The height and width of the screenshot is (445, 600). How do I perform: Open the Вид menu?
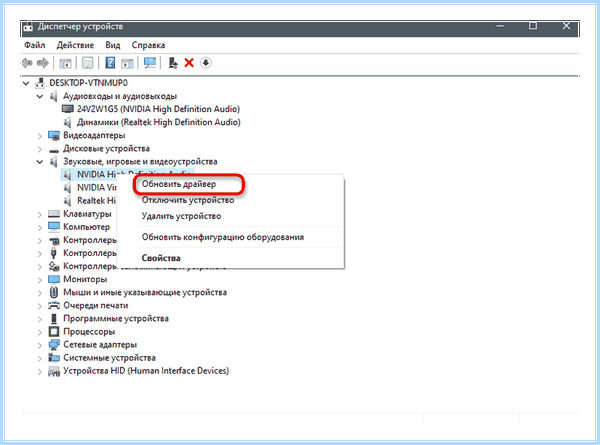113,45
